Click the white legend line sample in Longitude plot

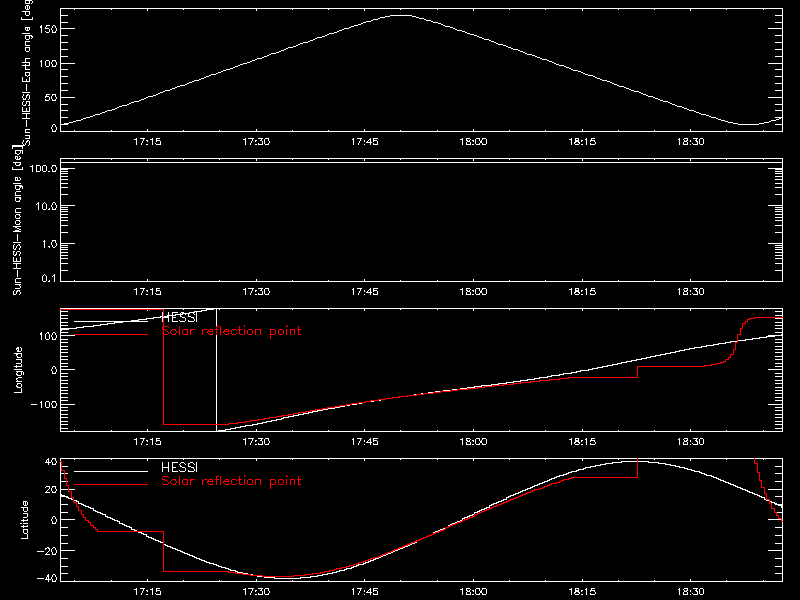[111, 321]
